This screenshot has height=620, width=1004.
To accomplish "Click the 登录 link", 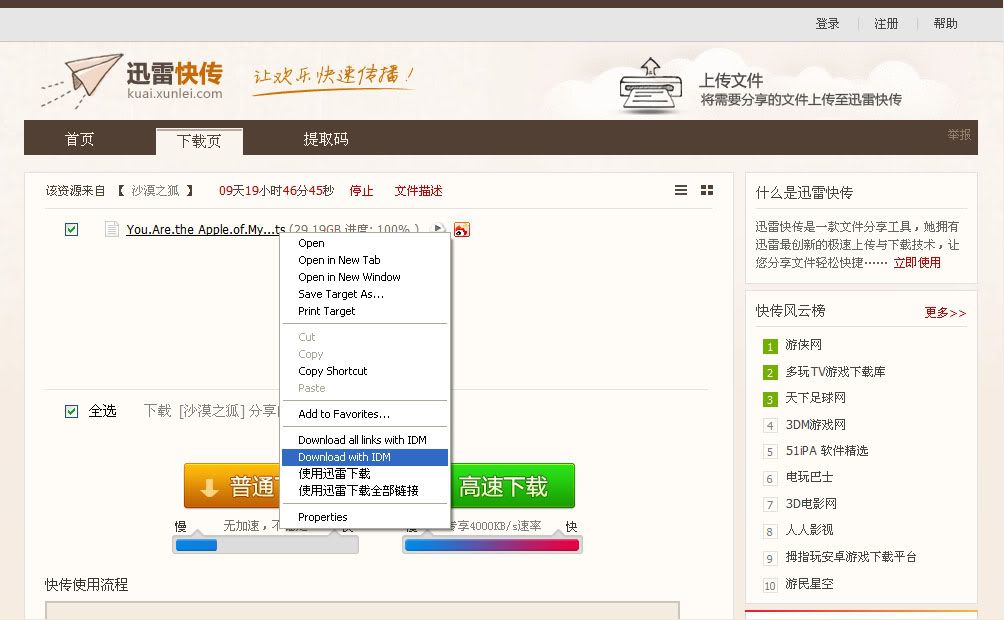I will 827,24.
